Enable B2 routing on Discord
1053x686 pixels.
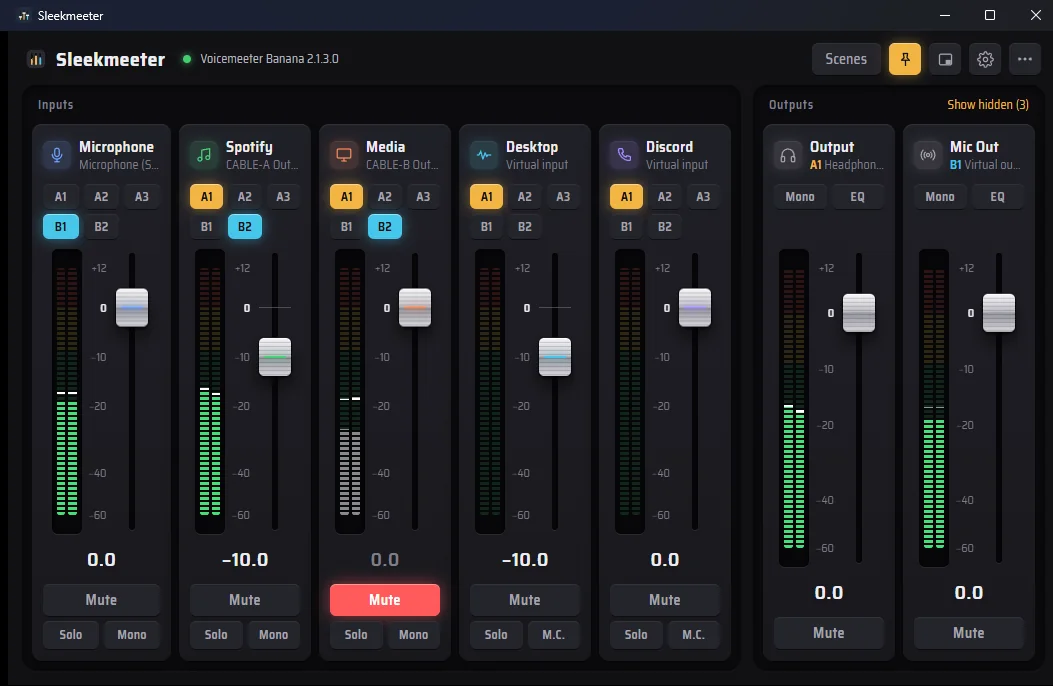(x=665, y=226)
